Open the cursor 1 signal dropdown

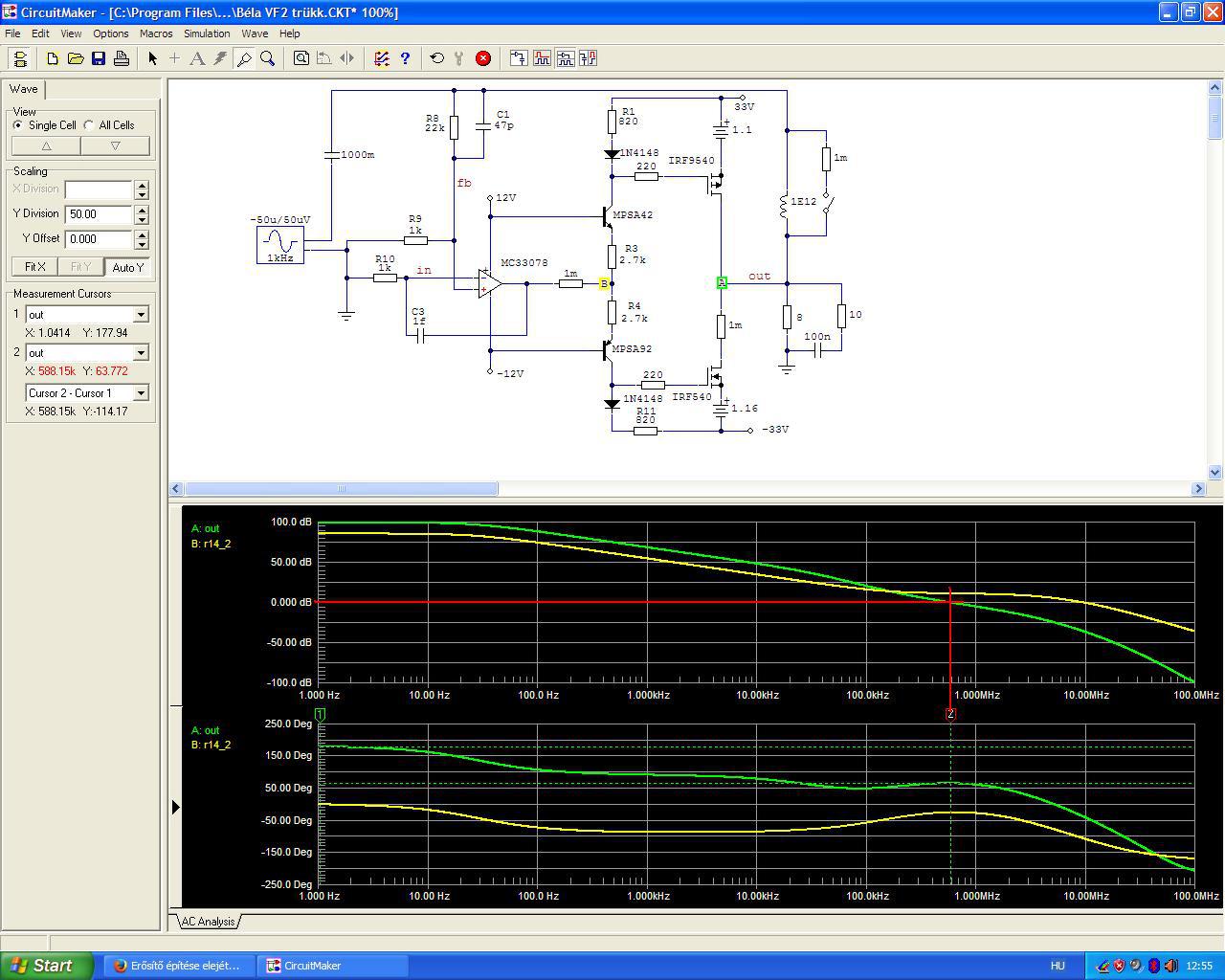[x=141, y=315]
